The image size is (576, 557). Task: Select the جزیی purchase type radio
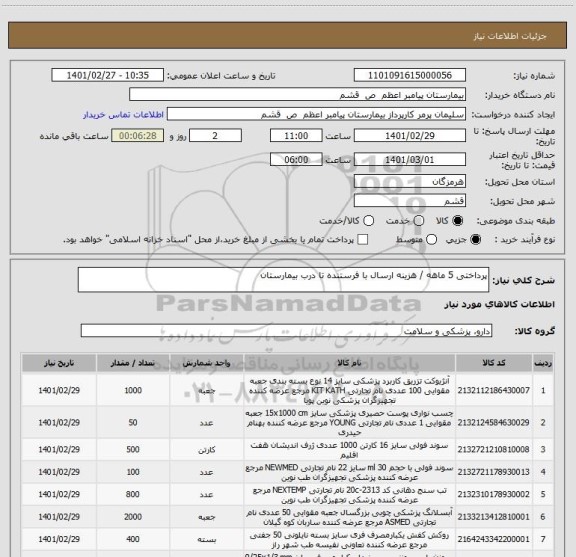475,240
